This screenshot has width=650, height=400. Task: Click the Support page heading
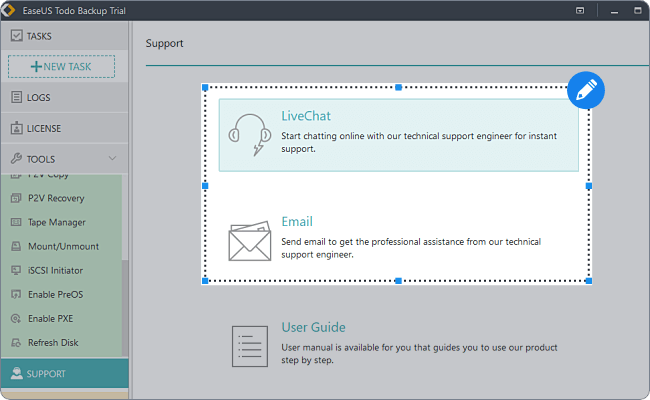(164, 44)
